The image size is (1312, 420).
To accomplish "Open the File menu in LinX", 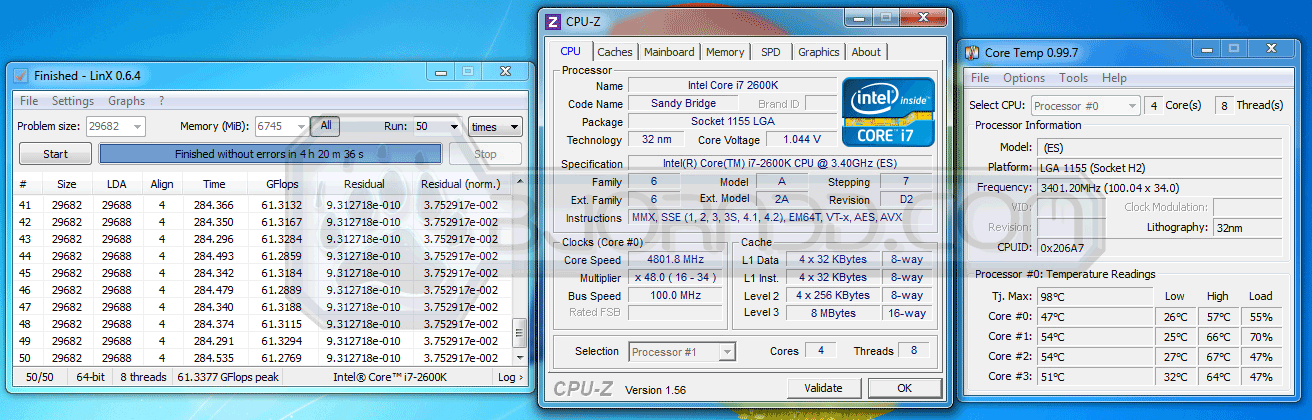I will click(29, 101).
